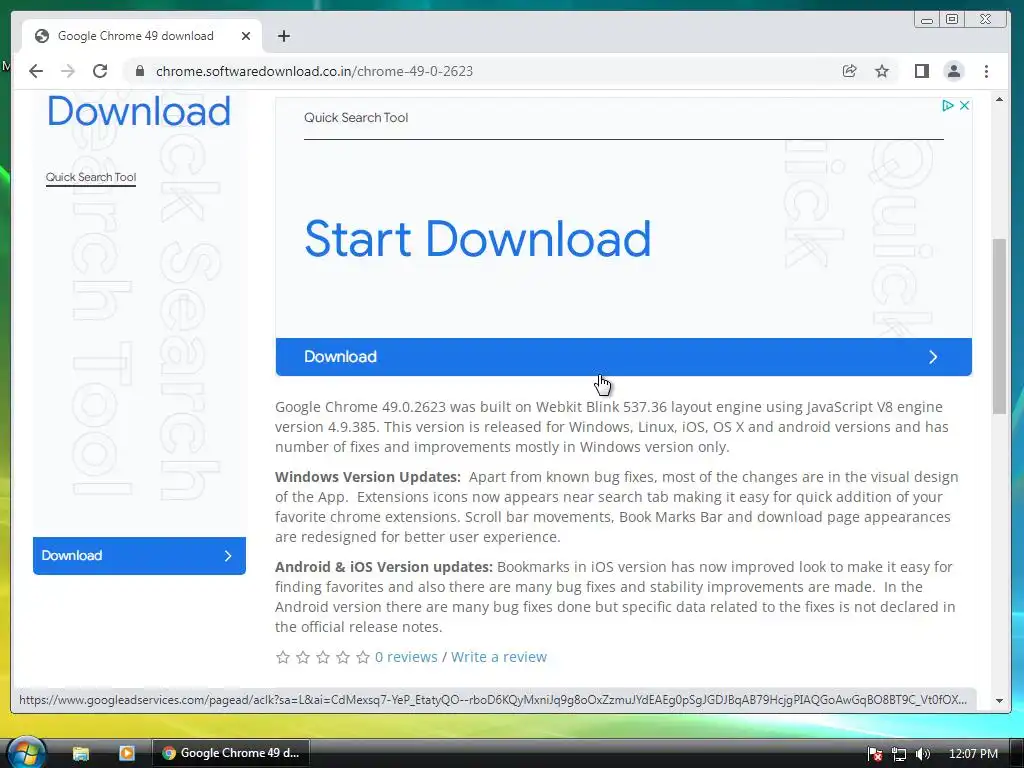Open volume speaker tray icon
1024x768 pixels.
[x=923, y=754]
